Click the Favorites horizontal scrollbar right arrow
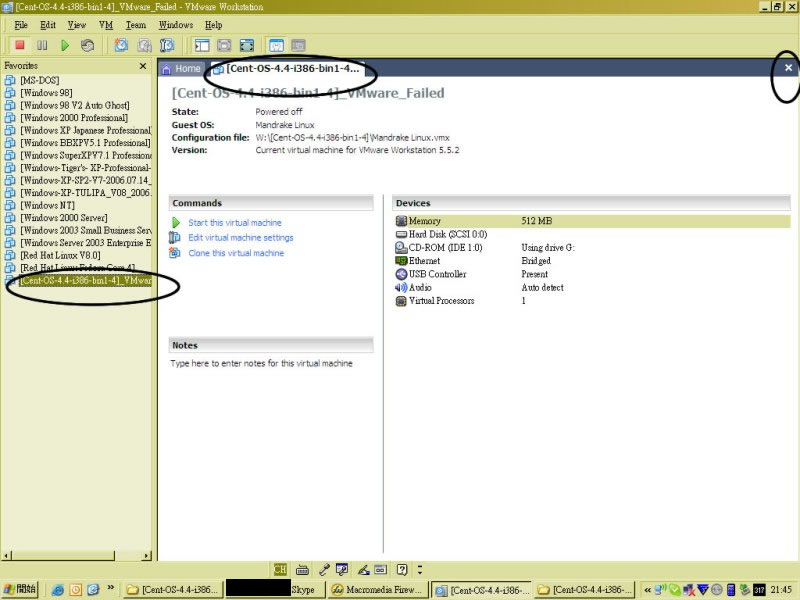The height and width of the screenshot is (600, 800). click(147, 555)
